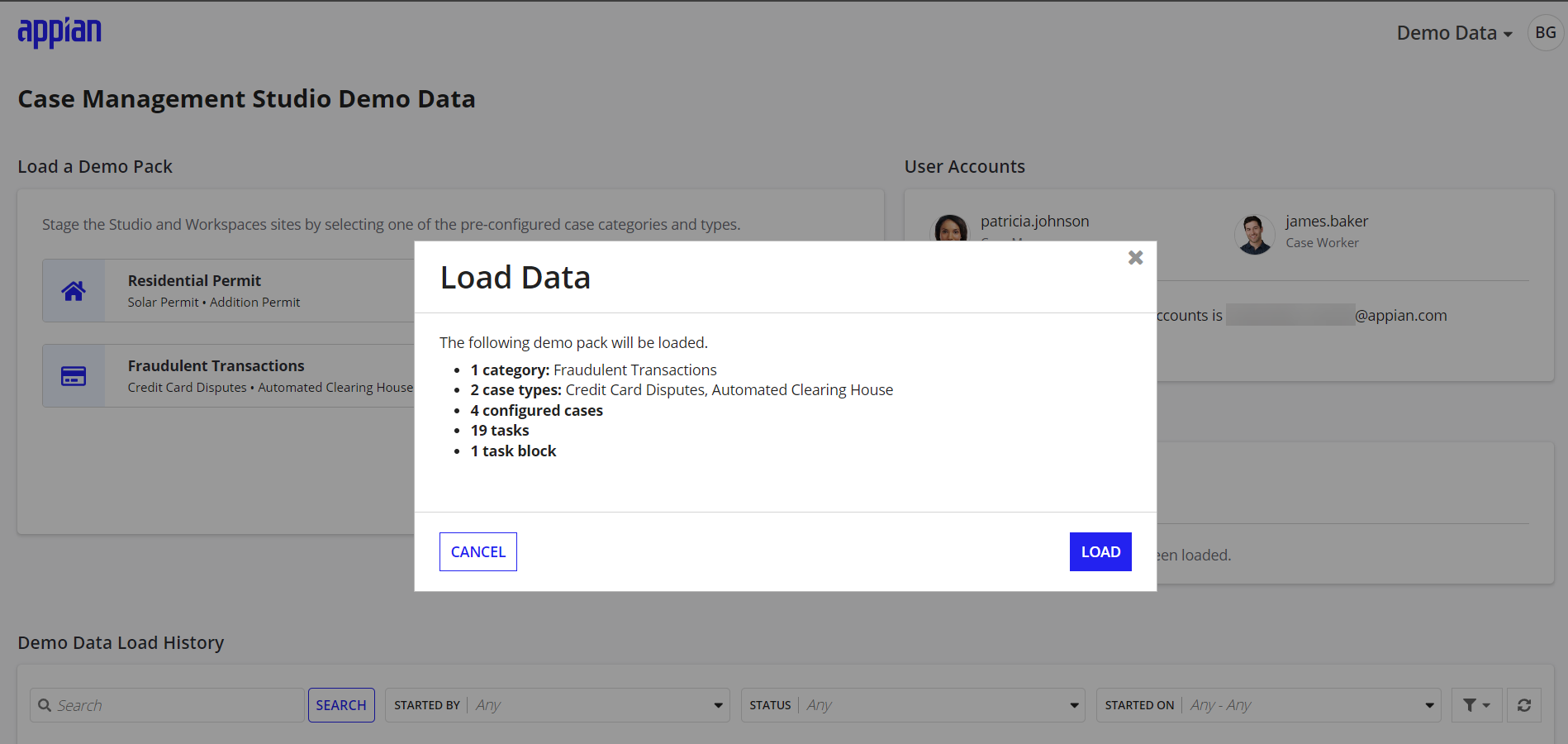Click james.baker profile photo

pyautogui.click(x=1254, y=235)
